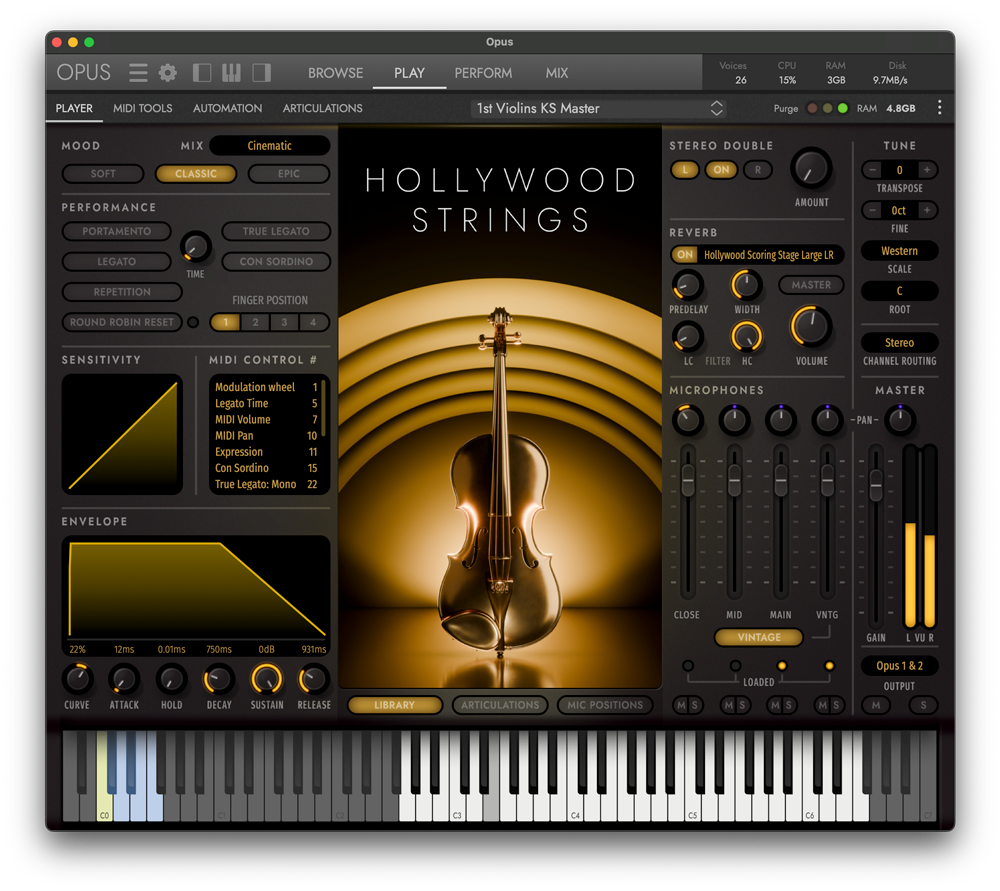Enable PORTAMENTO performance mode
The image size is (1000, 891).
coord(117,231)
